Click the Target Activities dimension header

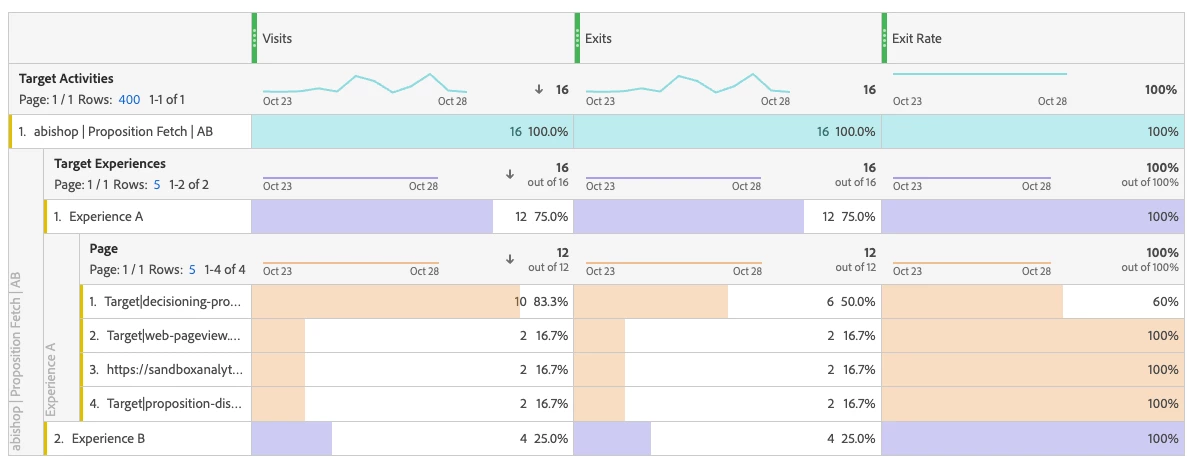(66, 78)
